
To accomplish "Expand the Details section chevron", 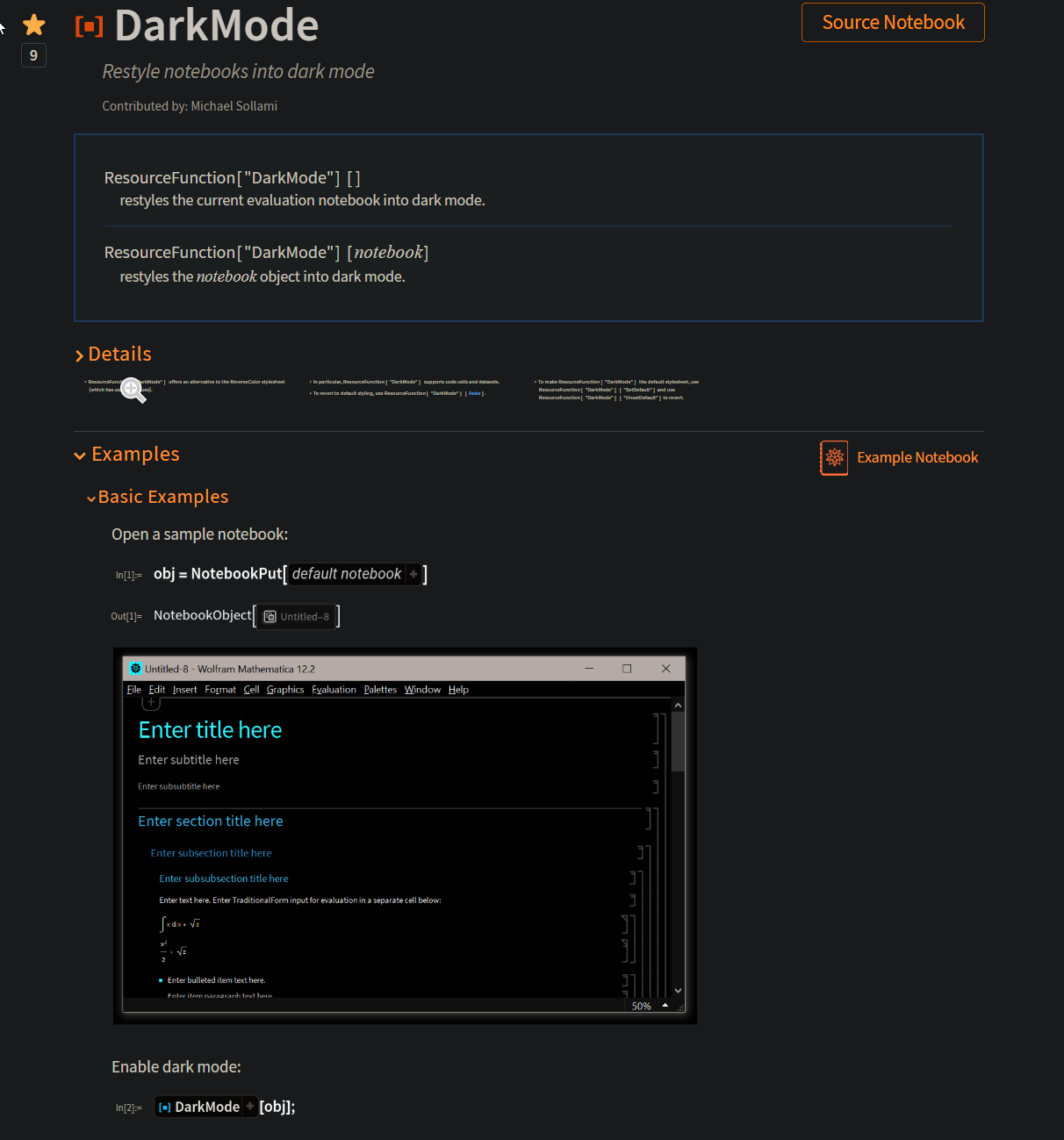I will click(x=80, y=355).
